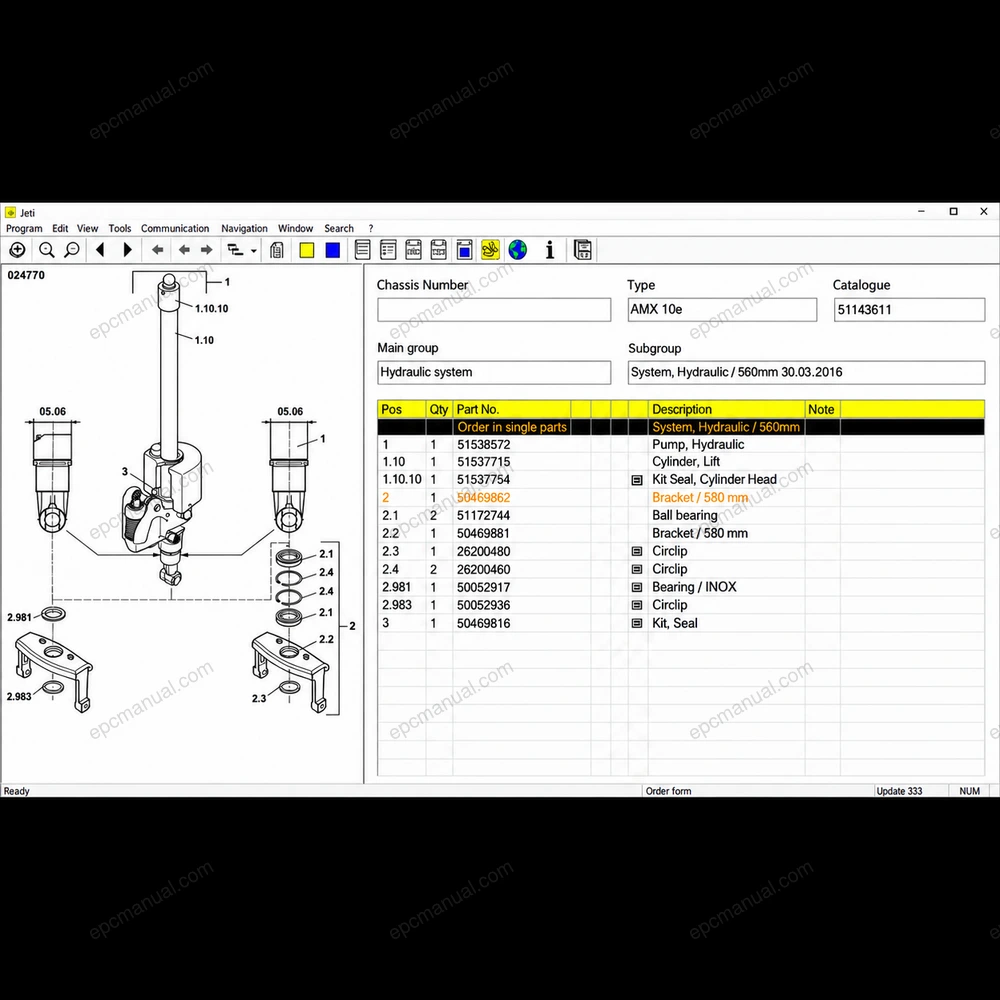Image resolution: width=1000 pixels, height=1000 pixels.
Task: Click the Type field showing AMX 10e
Action: click(x=722, y=310)
